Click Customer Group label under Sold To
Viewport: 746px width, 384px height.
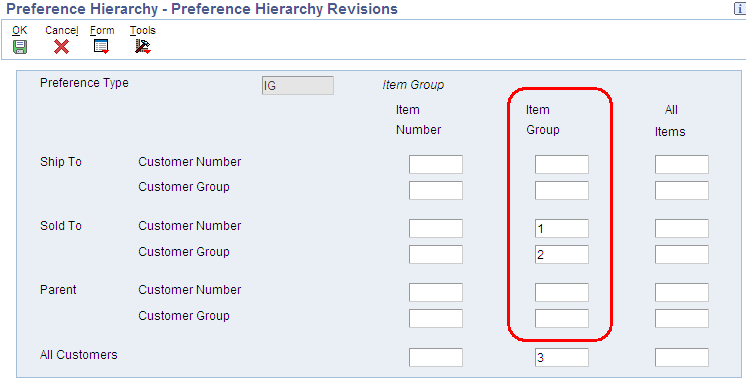pyautogui.click(x=184, y=252)
